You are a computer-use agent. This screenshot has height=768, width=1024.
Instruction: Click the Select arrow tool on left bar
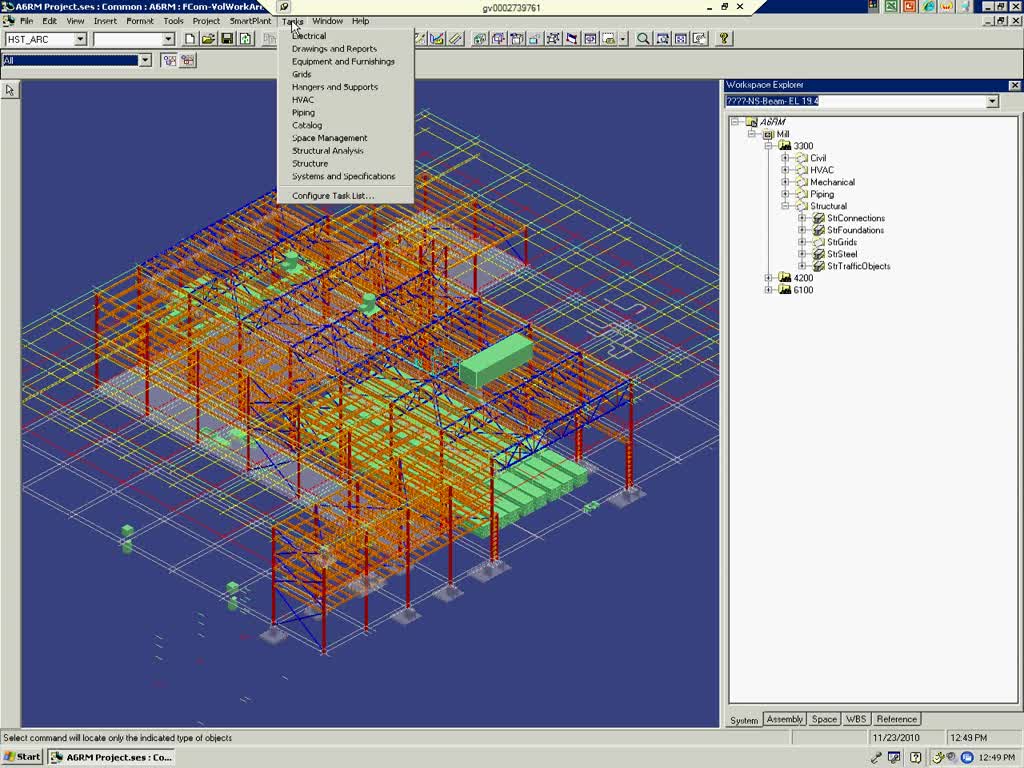coord(10,90)
